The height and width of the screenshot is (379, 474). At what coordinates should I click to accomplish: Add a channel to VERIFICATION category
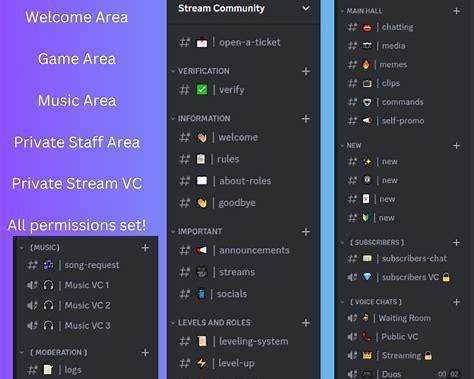(306, 71)
